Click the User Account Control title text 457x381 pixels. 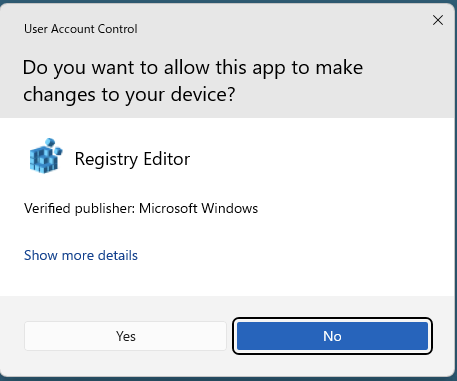pos(81,29)
